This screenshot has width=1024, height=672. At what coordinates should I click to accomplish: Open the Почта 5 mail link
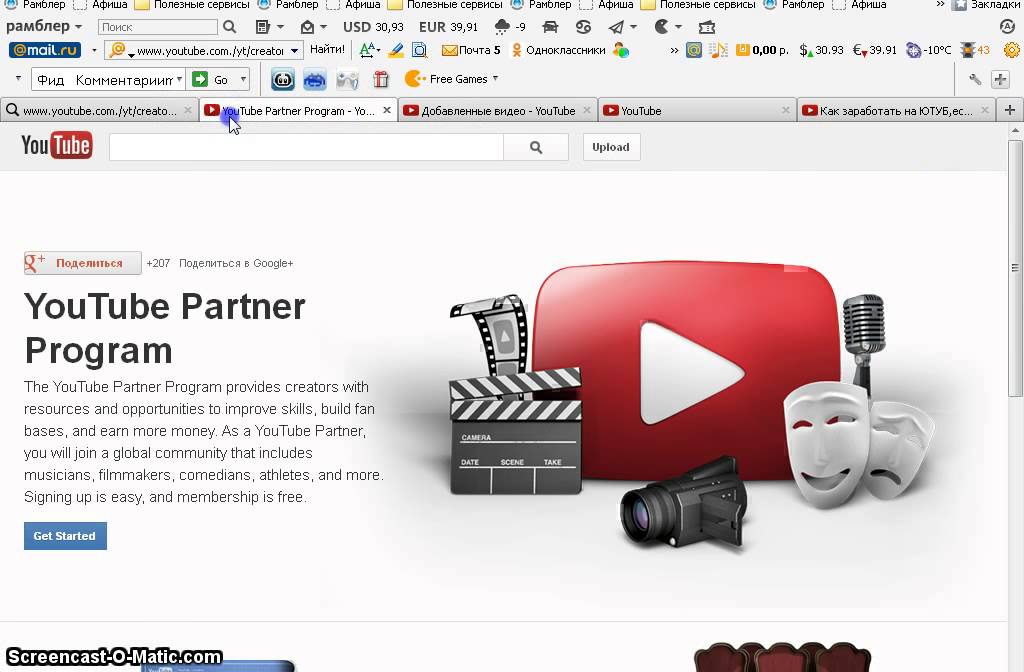(472, 50)
